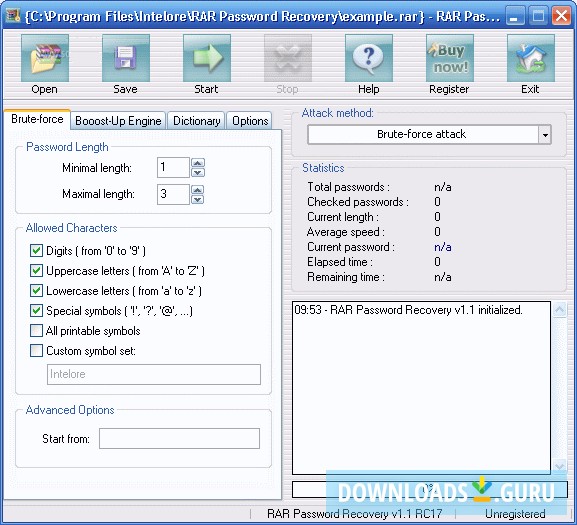The image size is (577, 525).
Task: Expand the Attack method dropdown arrow
Action: tap(545, 135)
